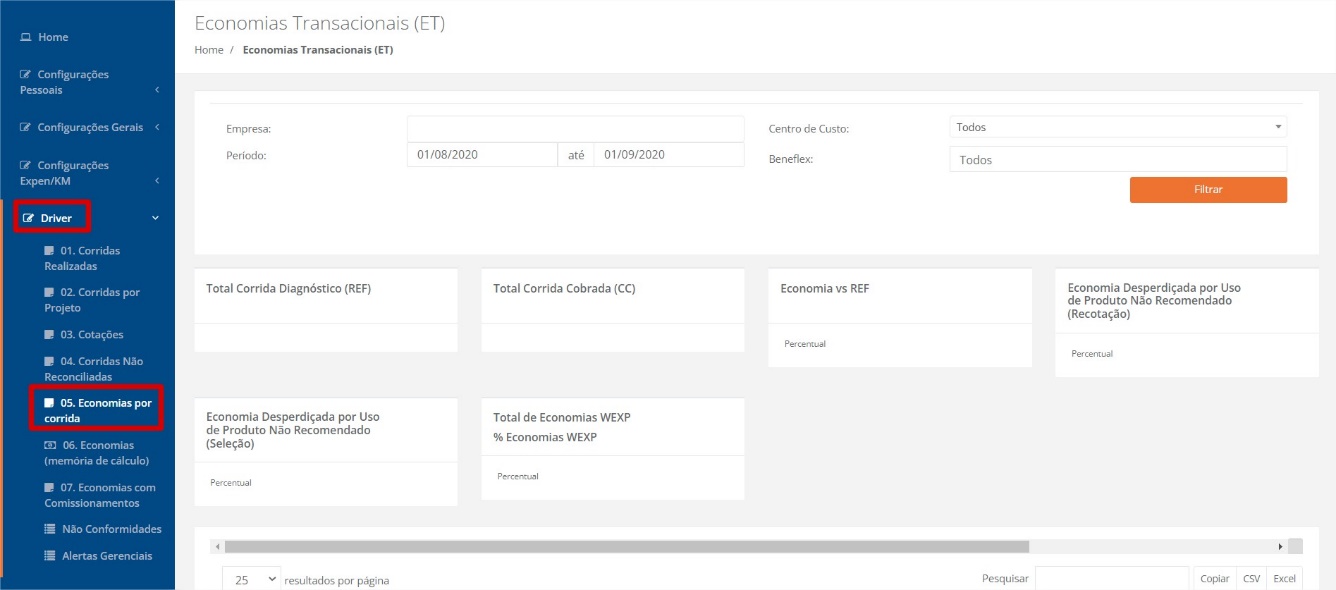Click the Período start date 01/08/2020
The width and height of the screenshot is (1336, 590).
pyautogui.click(x=482, y=154)
